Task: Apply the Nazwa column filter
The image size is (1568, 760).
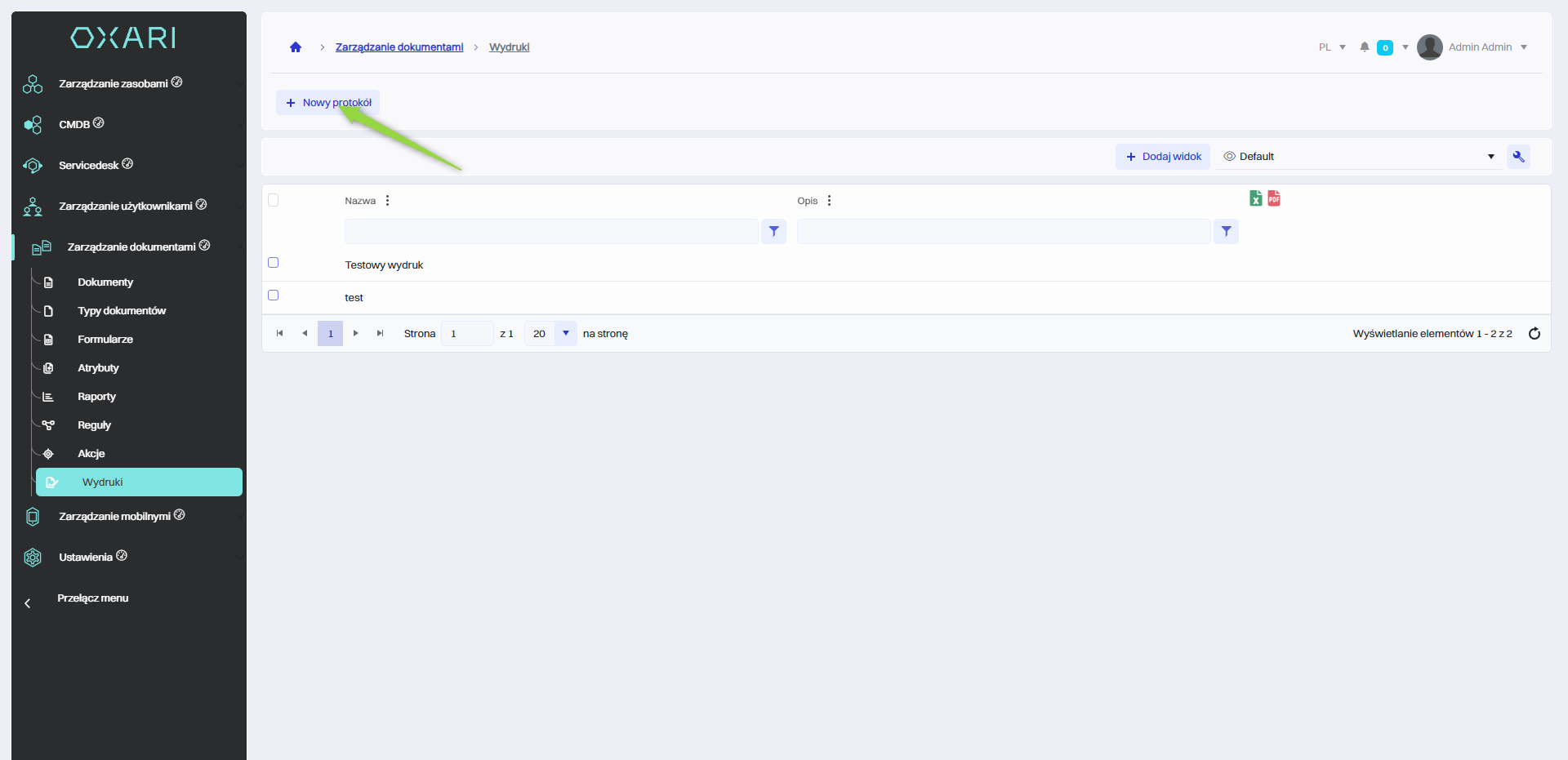Action: pyautogui.click(x=773, y=232)
